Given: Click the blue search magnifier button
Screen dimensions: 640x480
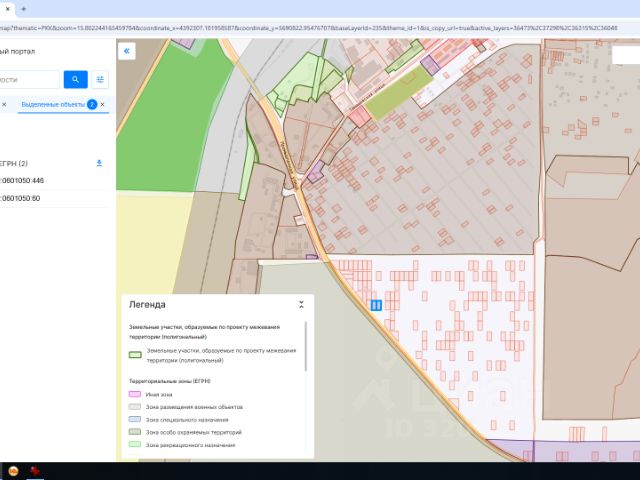Looking at the screenshot, I should coord(75,79).
